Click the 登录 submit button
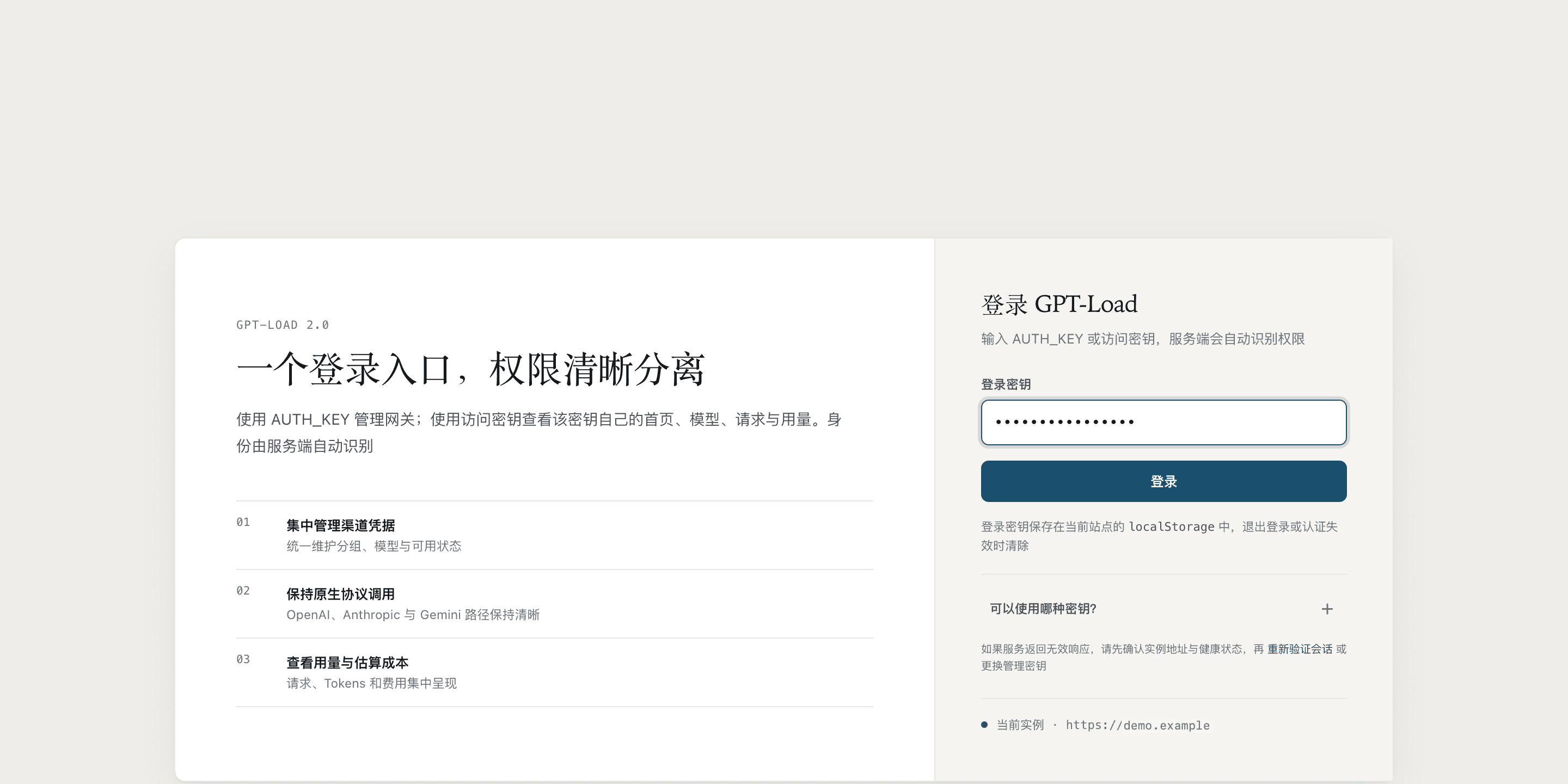 point(1163,481)
